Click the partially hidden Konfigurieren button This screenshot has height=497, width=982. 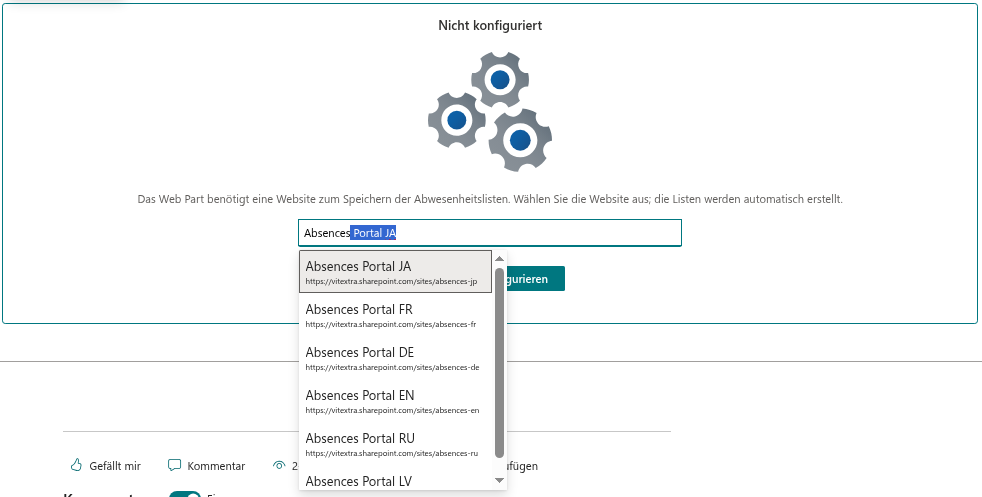[x=535, y=279]
